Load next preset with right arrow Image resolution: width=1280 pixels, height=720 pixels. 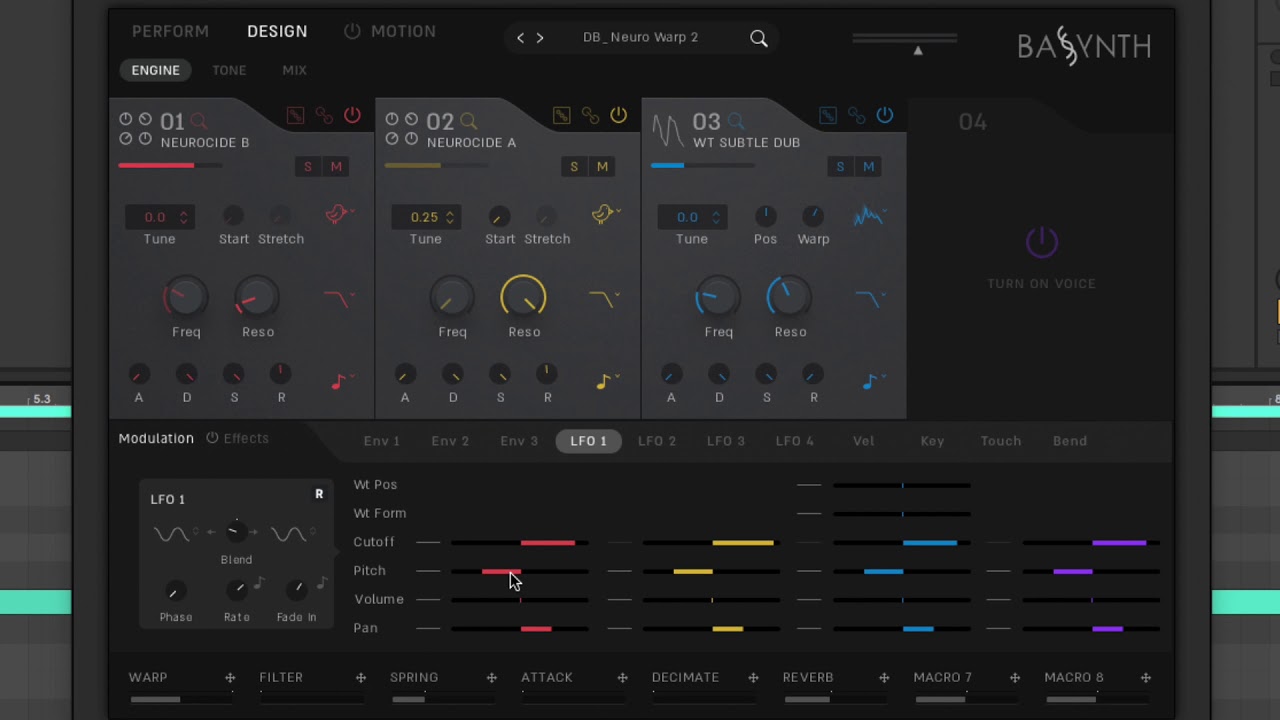pyautogui.click(x=540, y=38)
